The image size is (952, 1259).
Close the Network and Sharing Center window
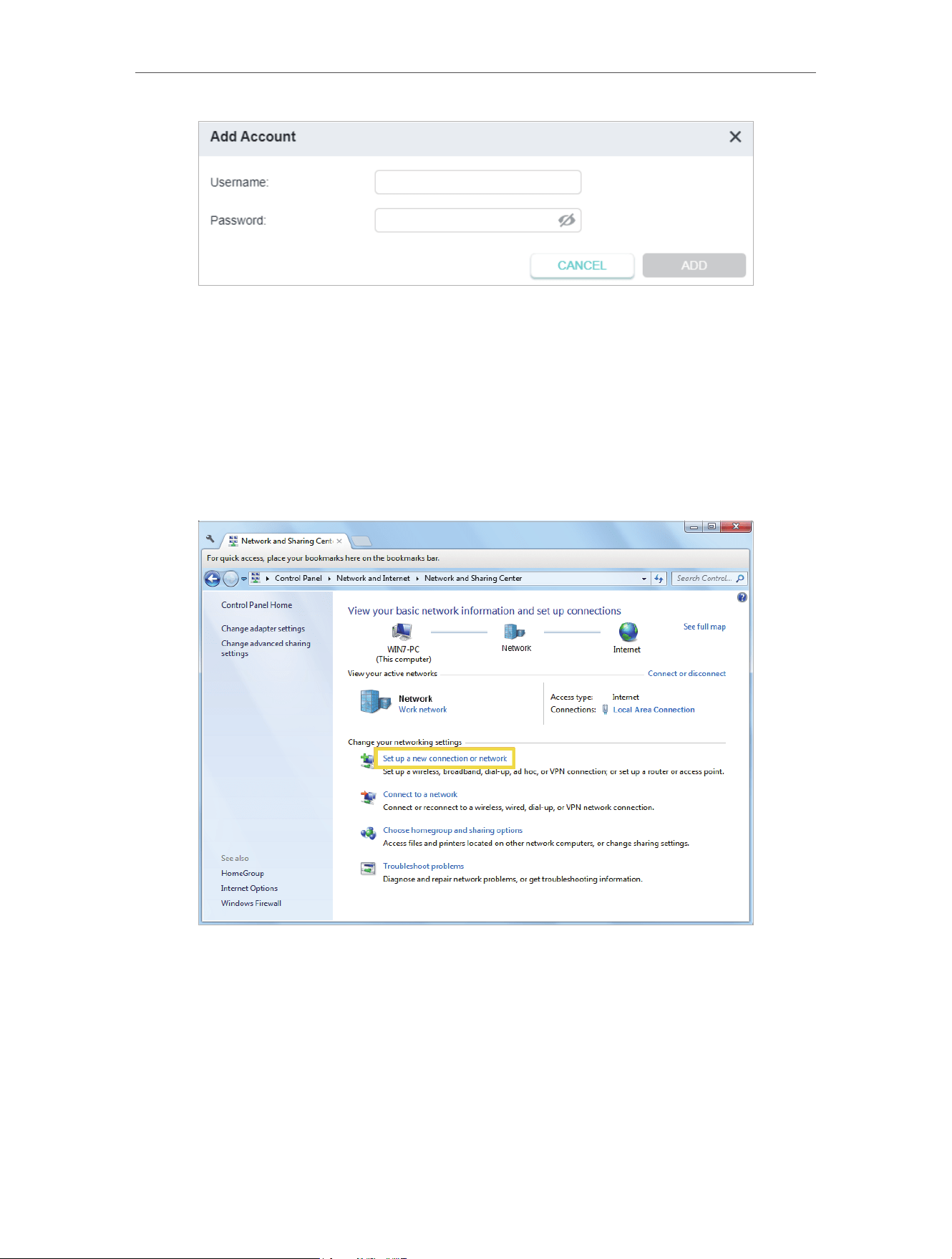pyautogui.click(x=736, y=526)
